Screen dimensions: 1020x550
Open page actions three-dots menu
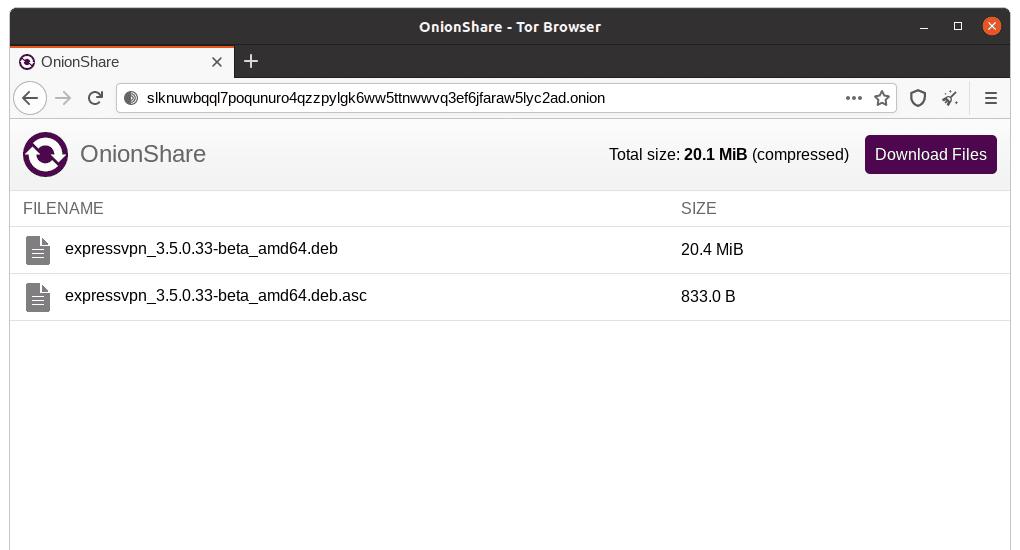point(853,98)
